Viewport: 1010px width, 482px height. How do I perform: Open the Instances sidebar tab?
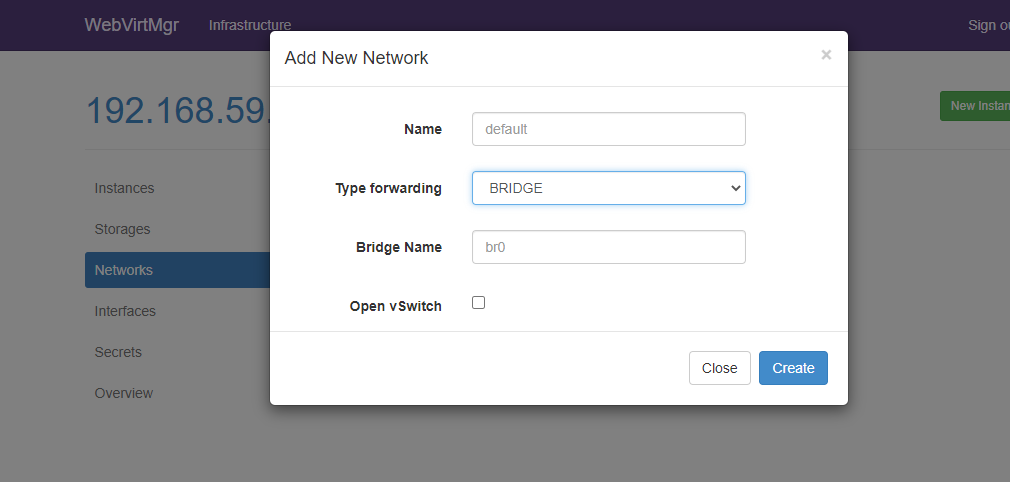pos(125,188)
